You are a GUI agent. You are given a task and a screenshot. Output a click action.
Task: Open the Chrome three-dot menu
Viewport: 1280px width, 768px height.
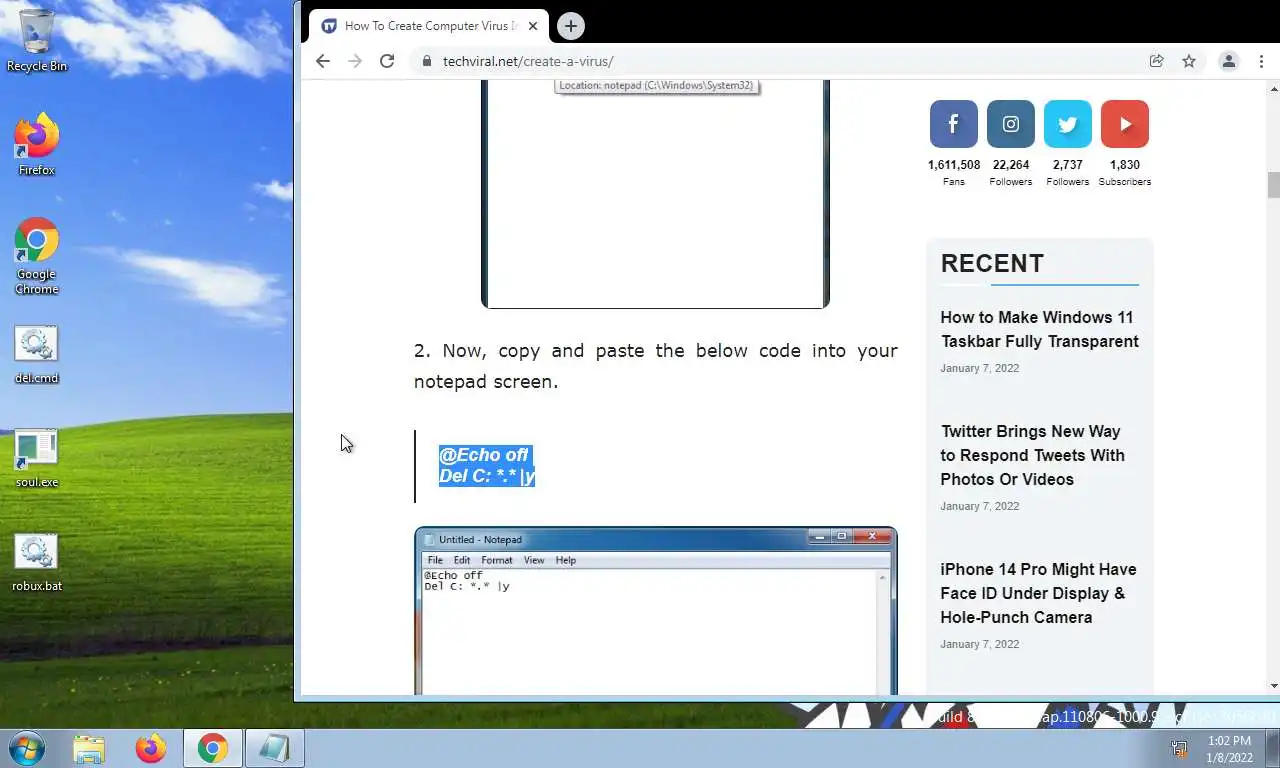[1262, 61]
